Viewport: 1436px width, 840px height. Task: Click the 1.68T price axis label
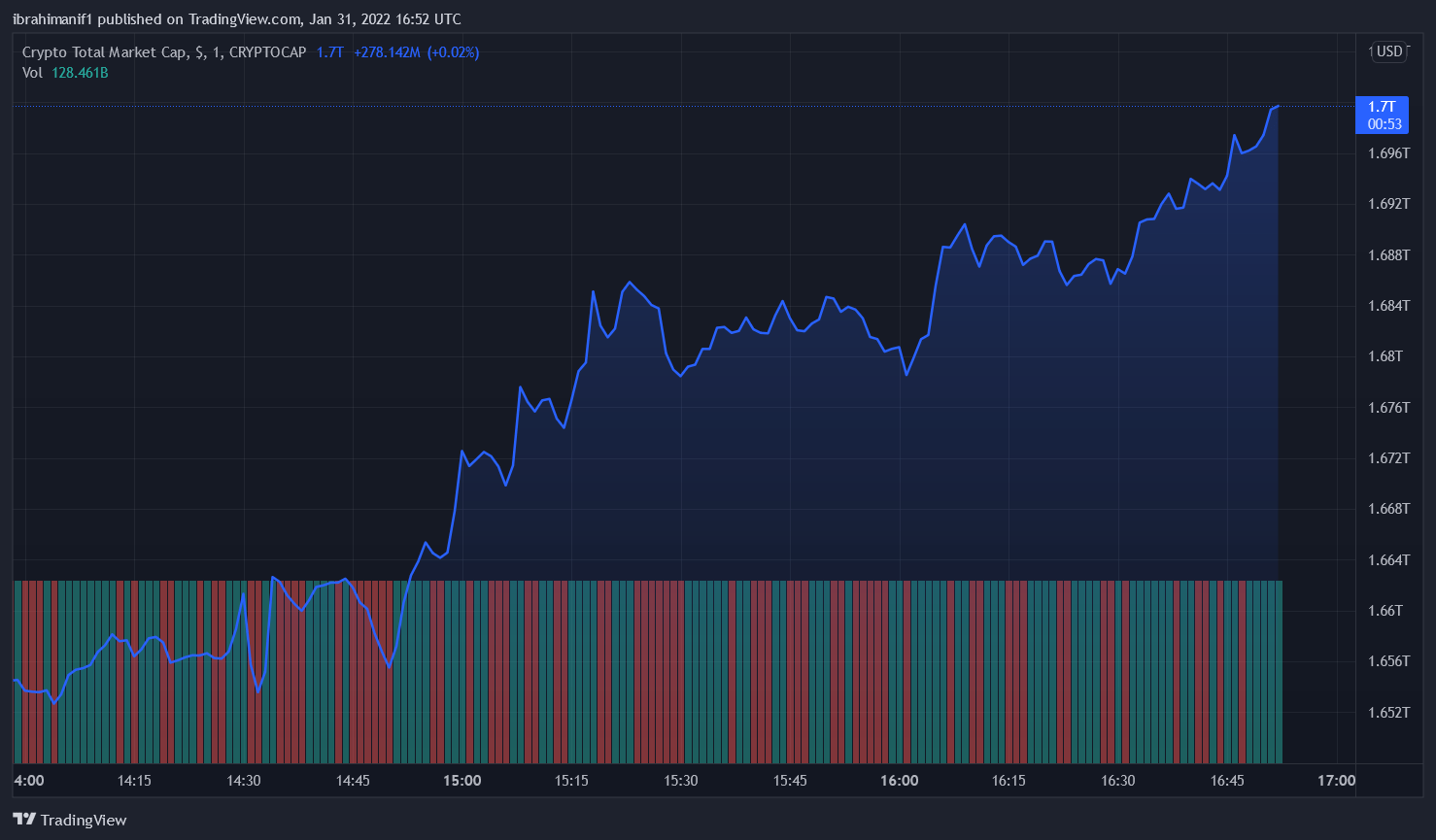(x=1385, y=356)
